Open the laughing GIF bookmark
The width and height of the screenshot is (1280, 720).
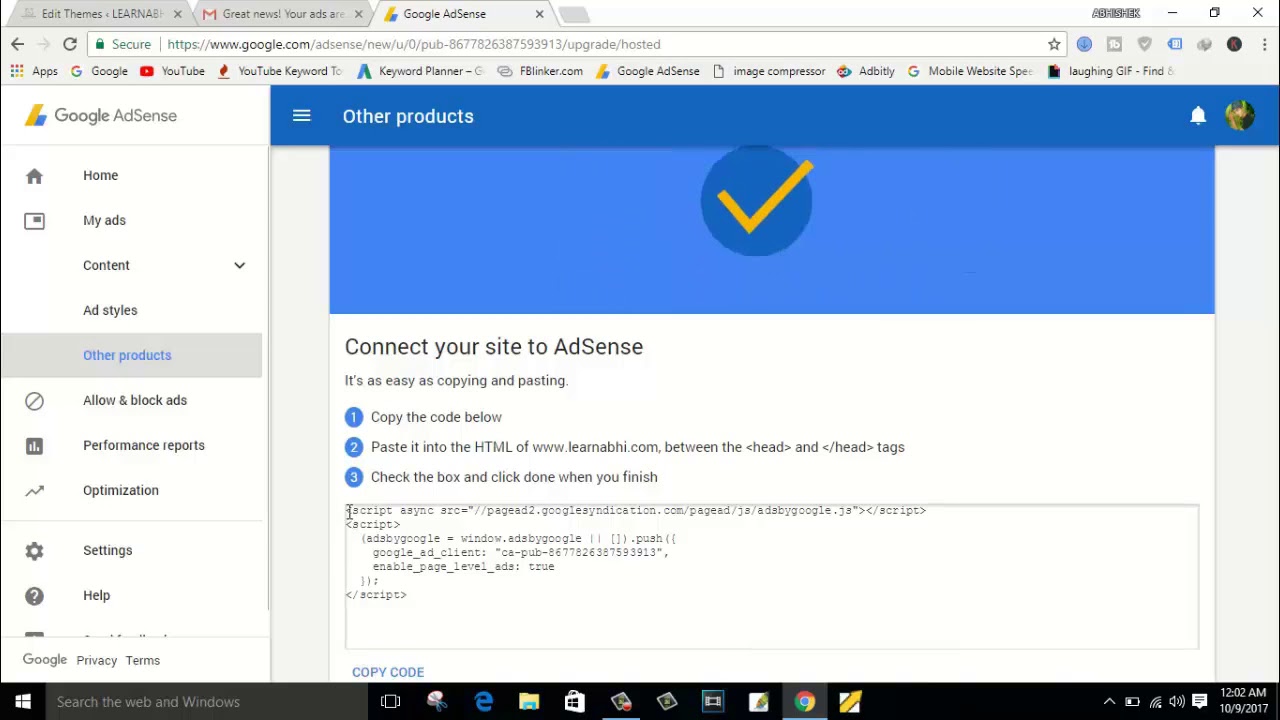click(x=1110, y=71)
